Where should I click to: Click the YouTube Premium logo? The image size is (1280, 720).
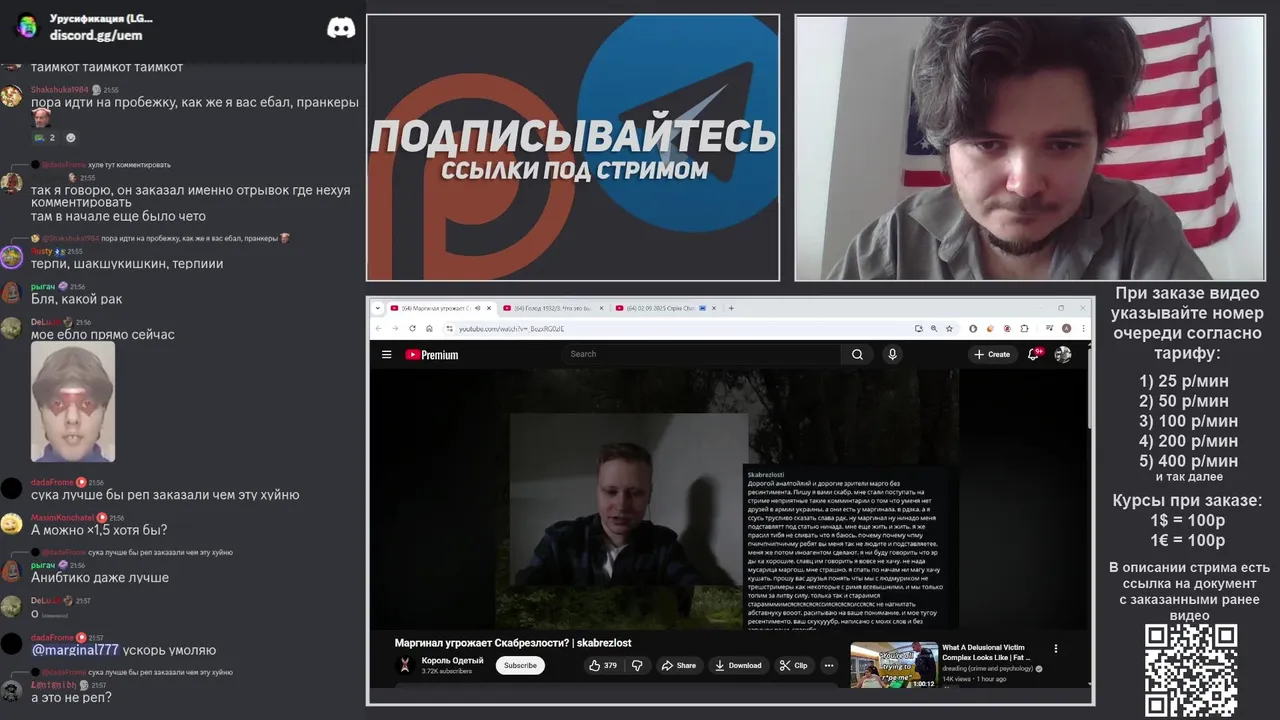(432, 354)
